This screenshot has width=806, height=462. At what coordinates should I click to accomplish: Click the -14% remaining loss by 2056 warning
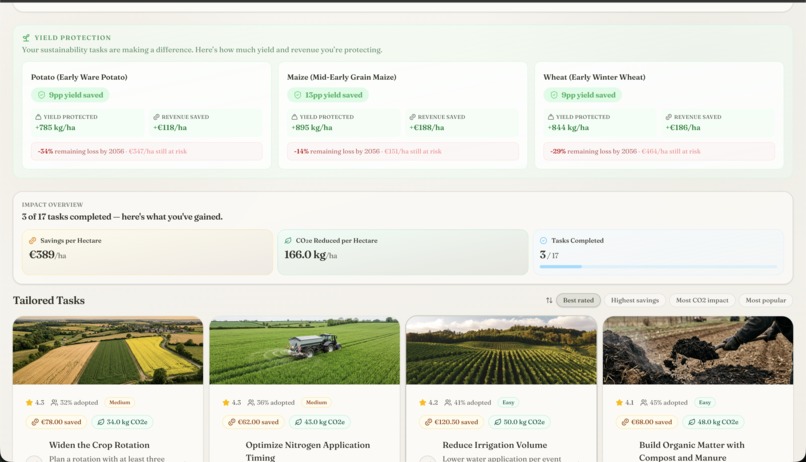402,152
